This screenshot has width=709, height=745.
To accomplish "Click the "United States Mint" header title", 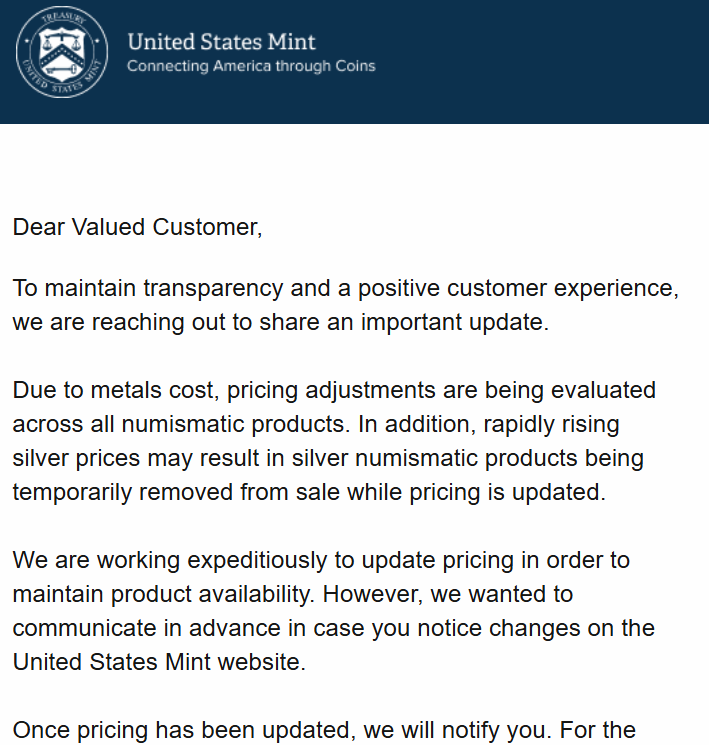I will [x=221, y=42].
